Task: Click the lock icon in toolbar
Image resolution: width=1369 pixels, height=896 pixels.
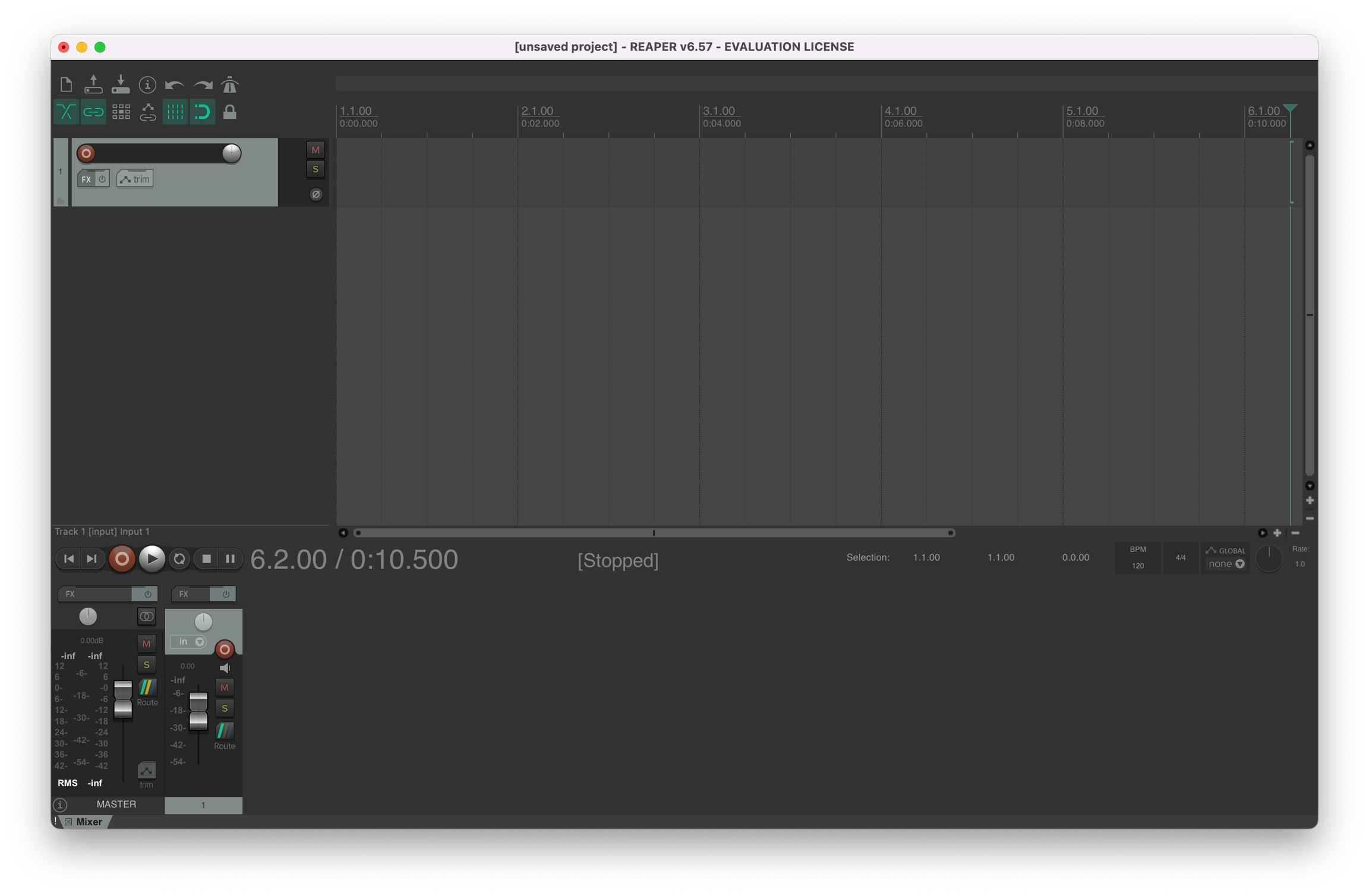Action: click(229, 112)
